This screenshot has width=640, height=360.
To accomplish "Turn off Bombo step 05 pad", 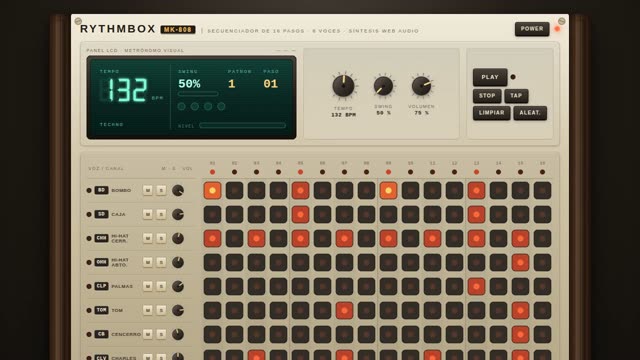I will point(300,191).
